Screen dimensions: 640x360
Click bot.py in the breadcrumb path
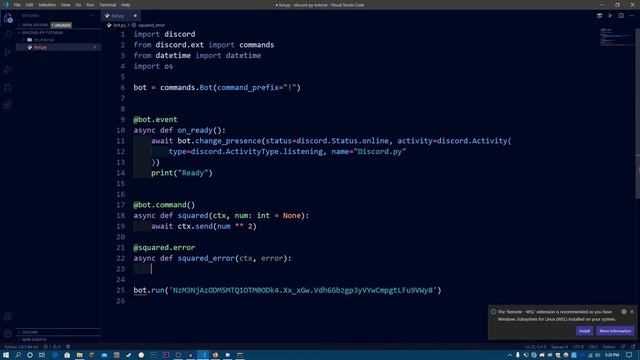(119, 25)
